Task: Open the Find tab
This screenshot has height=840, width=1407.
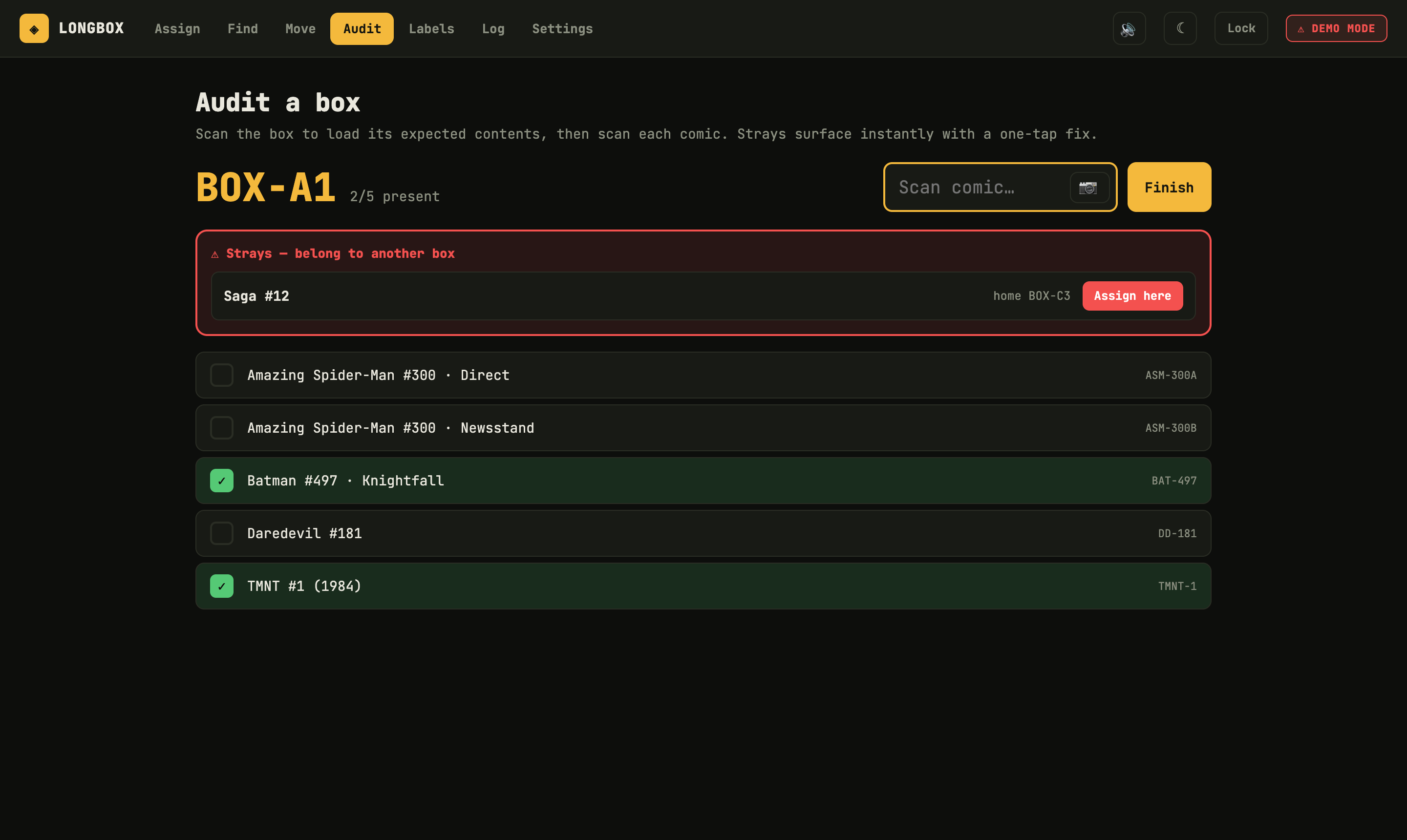Action: (242, 28)
